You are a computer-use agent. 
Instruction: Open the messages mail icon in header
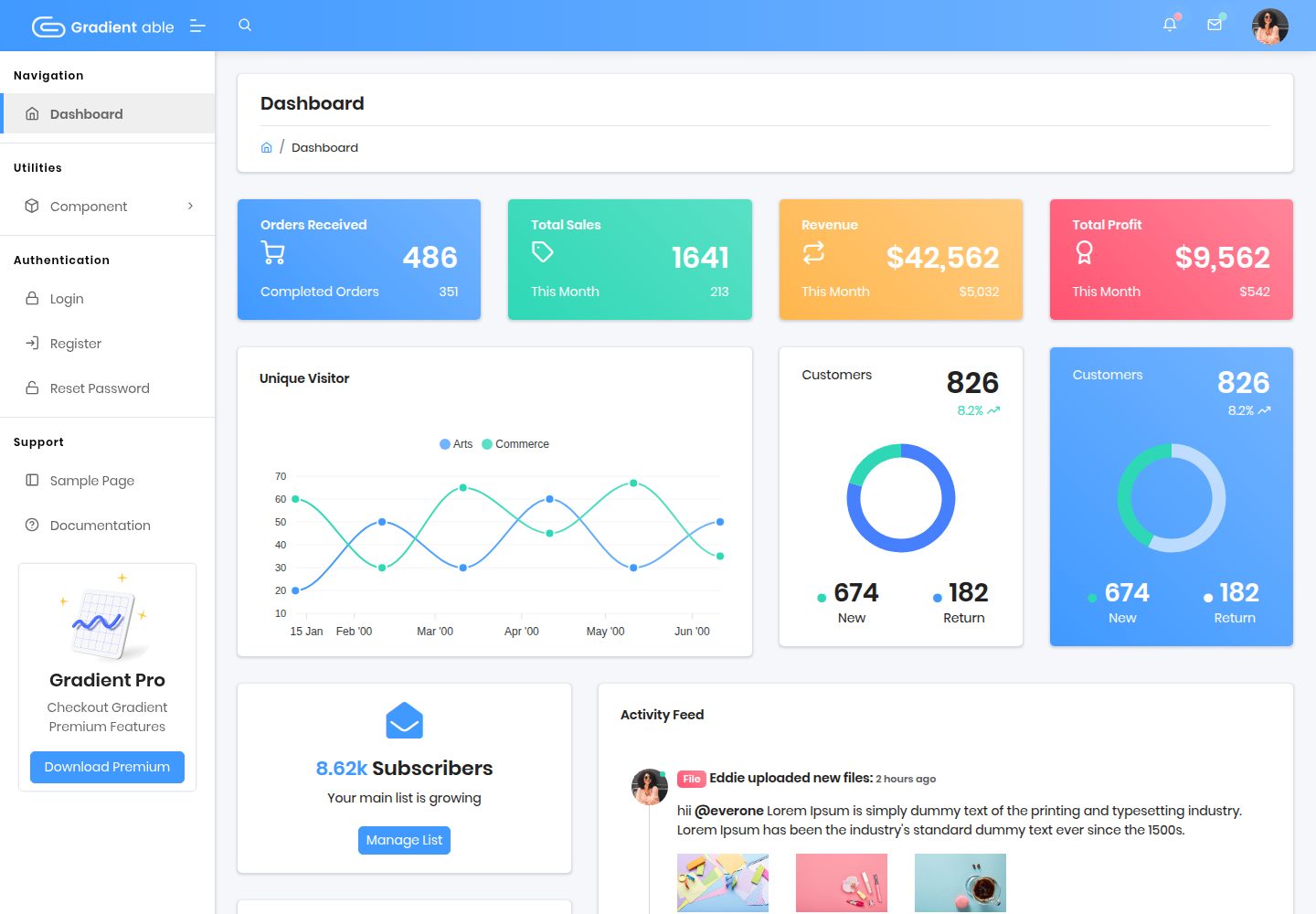[x=1215, y=25]
